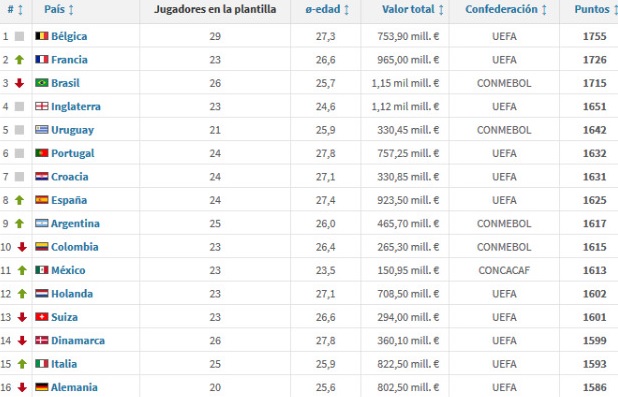
Task: Open the Argentina team link
Action: 75,224
